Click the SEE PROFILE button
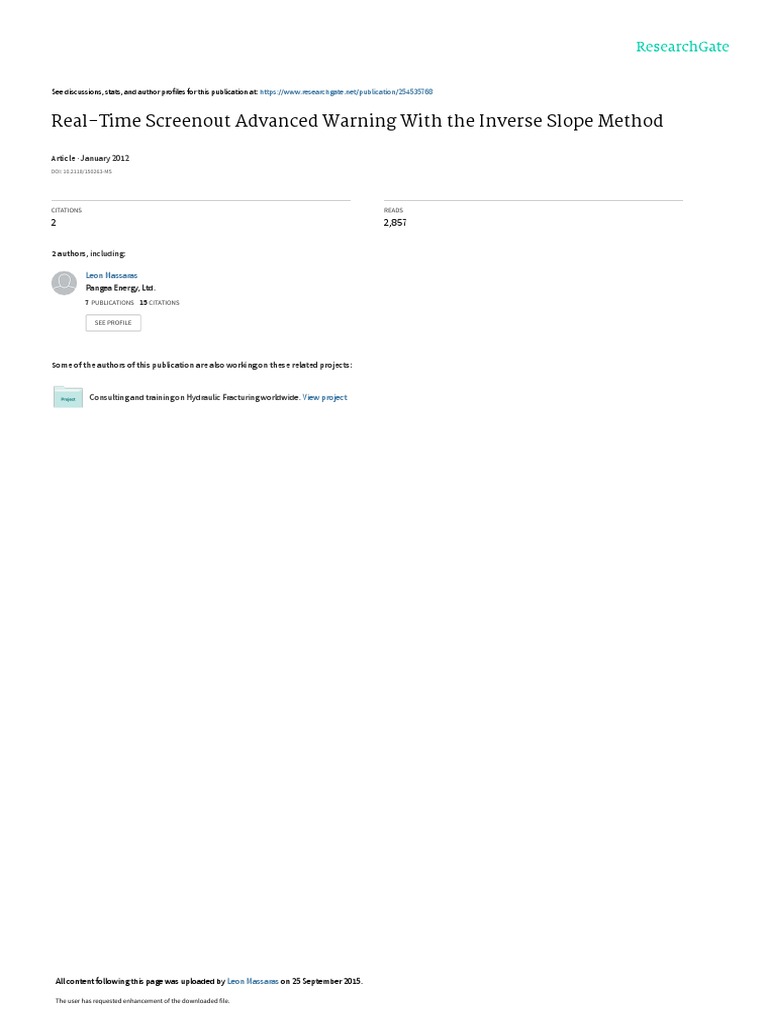 pos(113,323)
